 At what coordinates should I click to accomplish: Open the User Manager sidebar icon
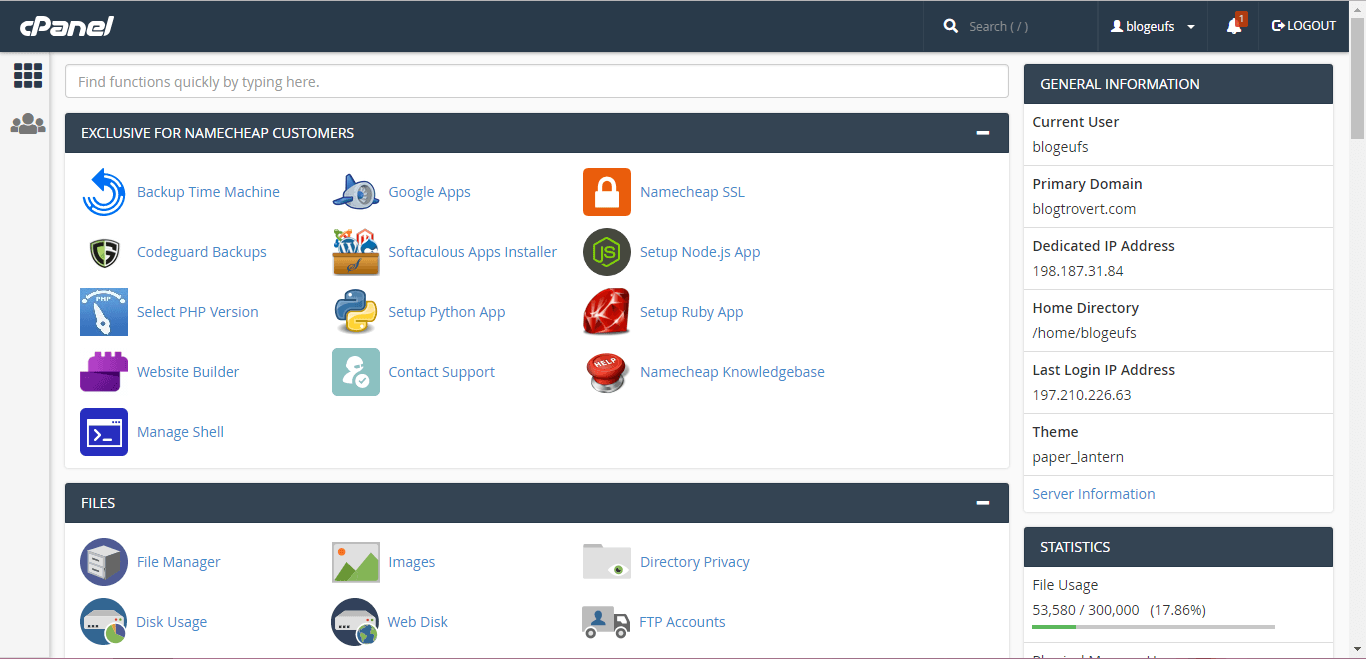click(x=28, y=124)
